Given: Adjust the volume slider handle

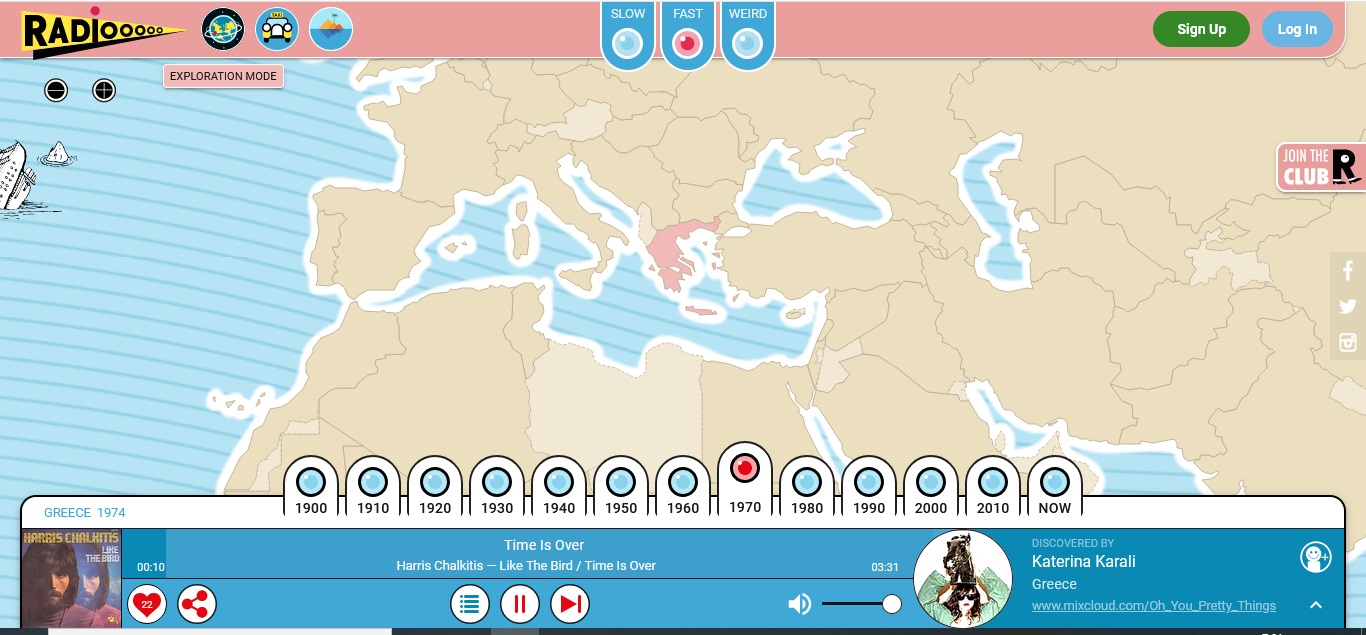Looking at the screenshot, I should coord(892,604).
